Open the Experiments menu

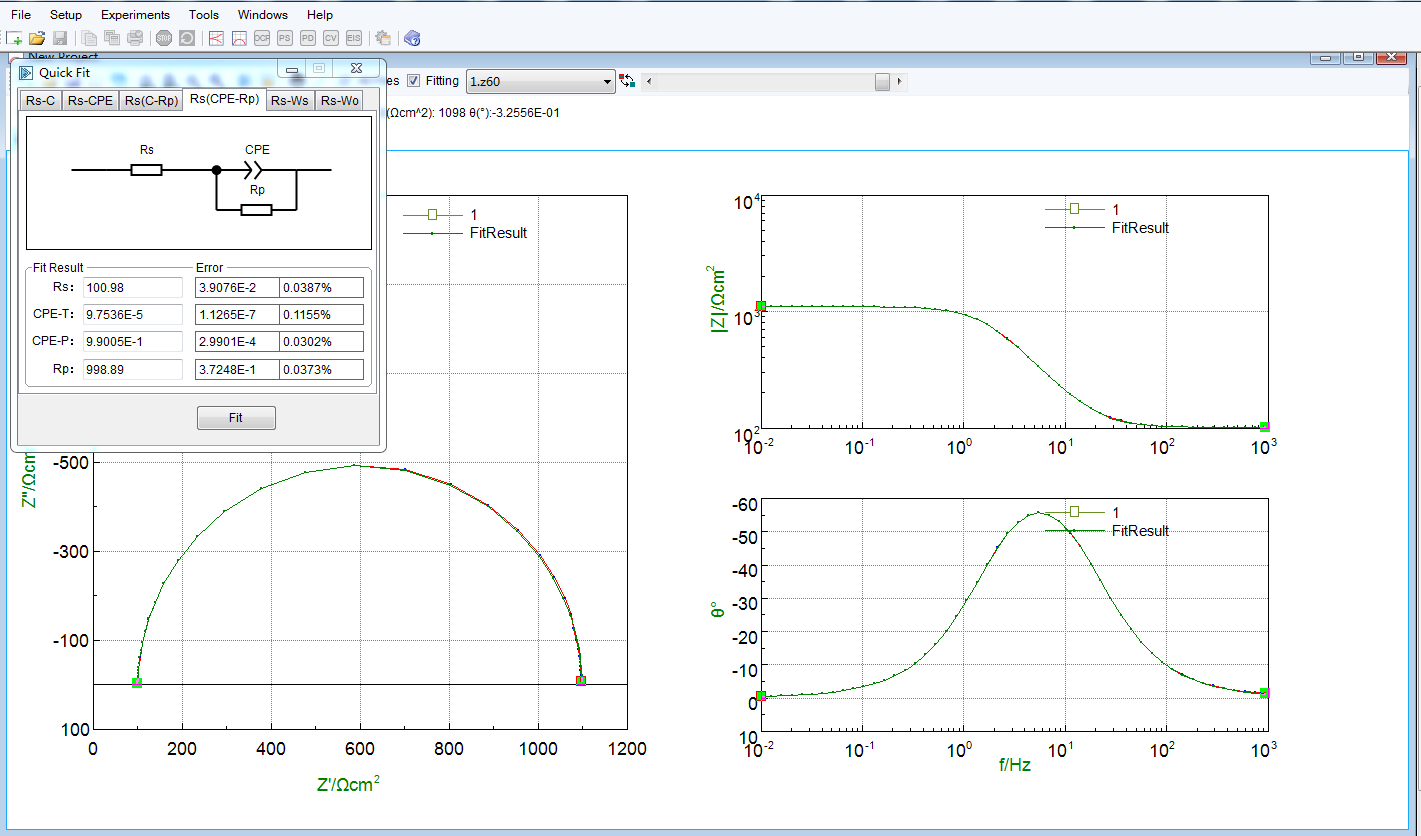click(135, 15)
